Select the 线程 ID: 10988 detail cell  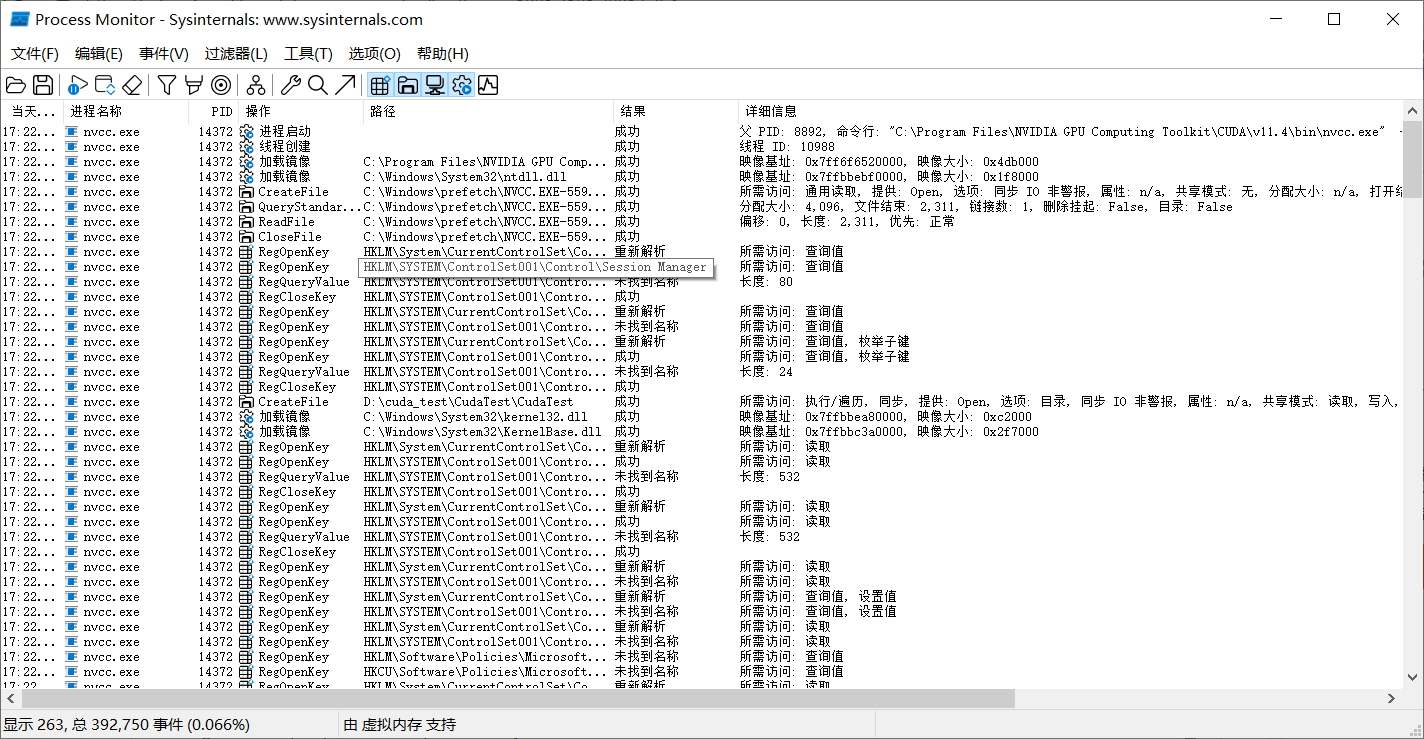[x=787, y=147]
